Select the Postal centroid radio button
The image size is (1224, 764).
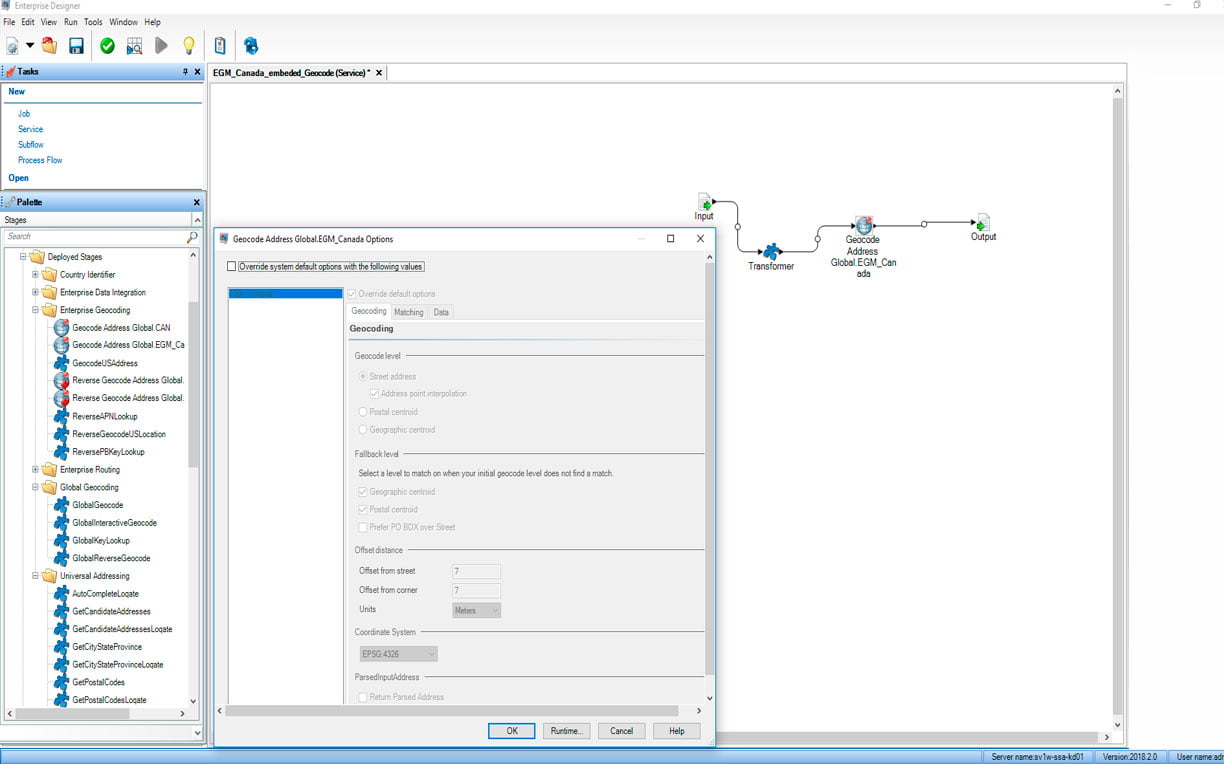coord(361,411)
